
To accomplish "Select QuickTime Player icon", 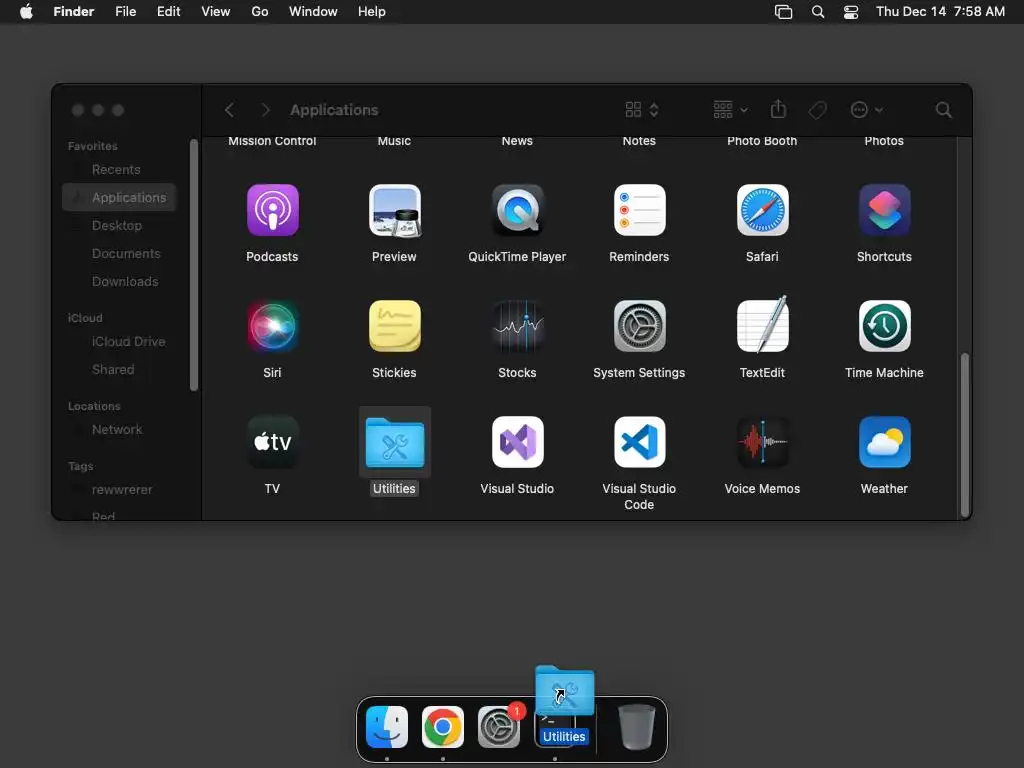I will (x=517, y=210).
